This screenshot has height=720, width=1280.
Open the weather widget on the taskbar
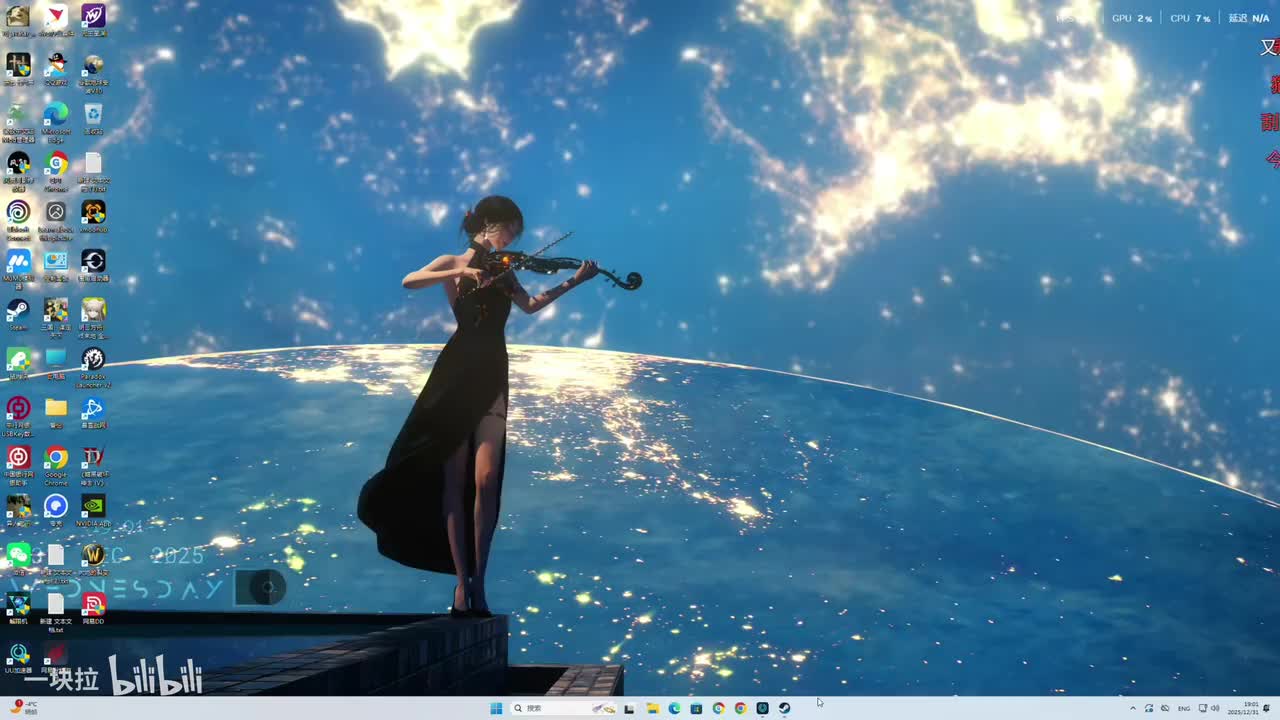(x=22, y=707)
